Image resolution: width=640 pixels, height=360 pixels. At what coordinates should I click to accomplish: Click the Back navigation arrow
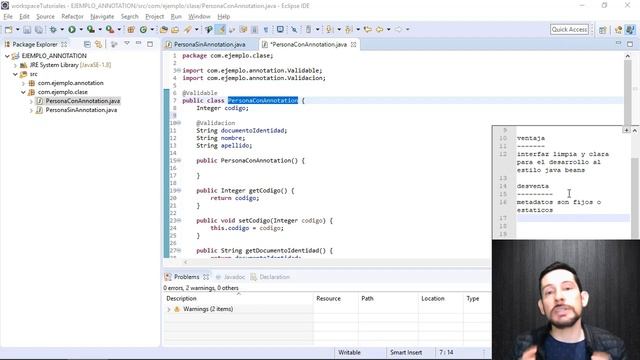pyautogui.click(x=380, y=29)
